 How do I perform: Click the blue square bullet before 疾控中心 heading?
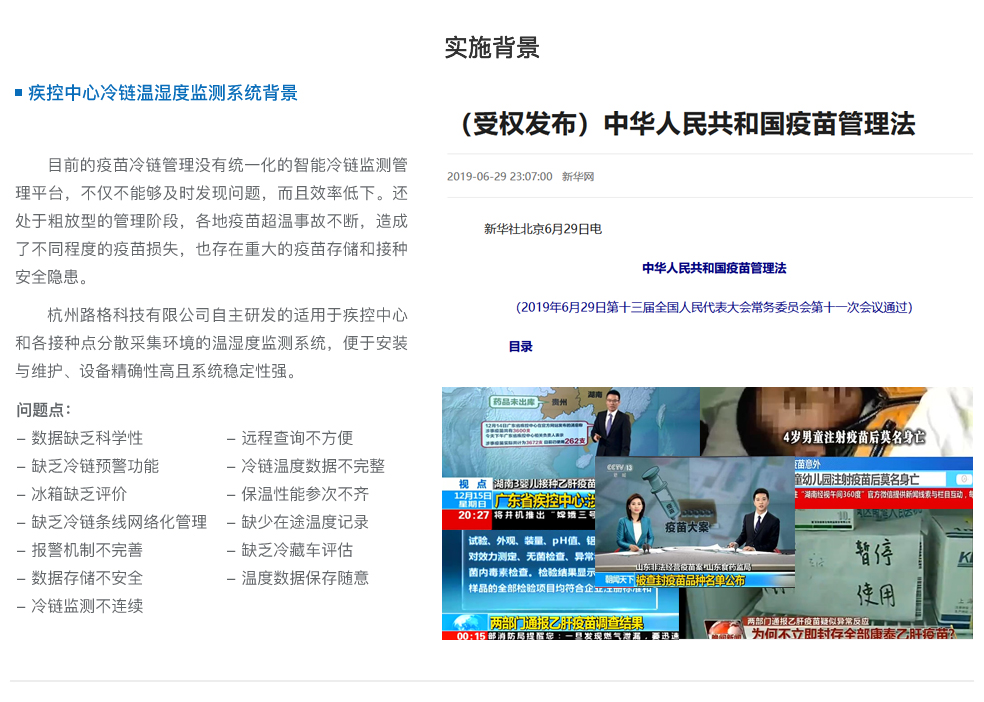(19, 94)
